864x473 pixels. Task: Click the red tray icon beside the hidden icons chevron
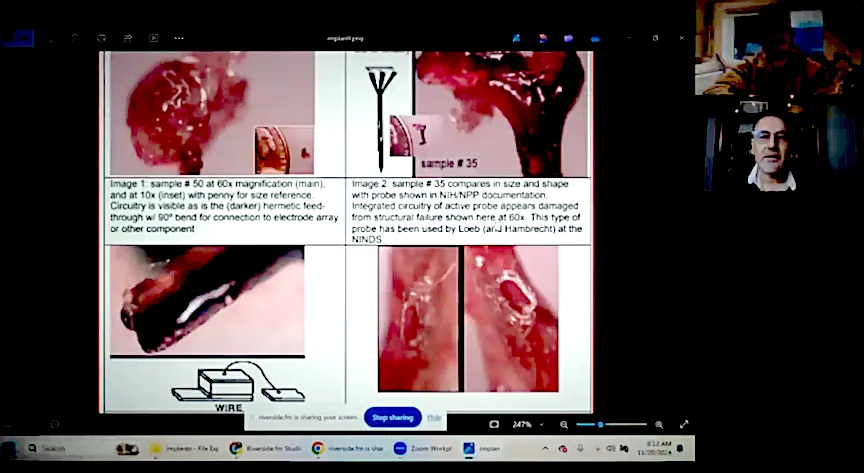pos(563,449)
